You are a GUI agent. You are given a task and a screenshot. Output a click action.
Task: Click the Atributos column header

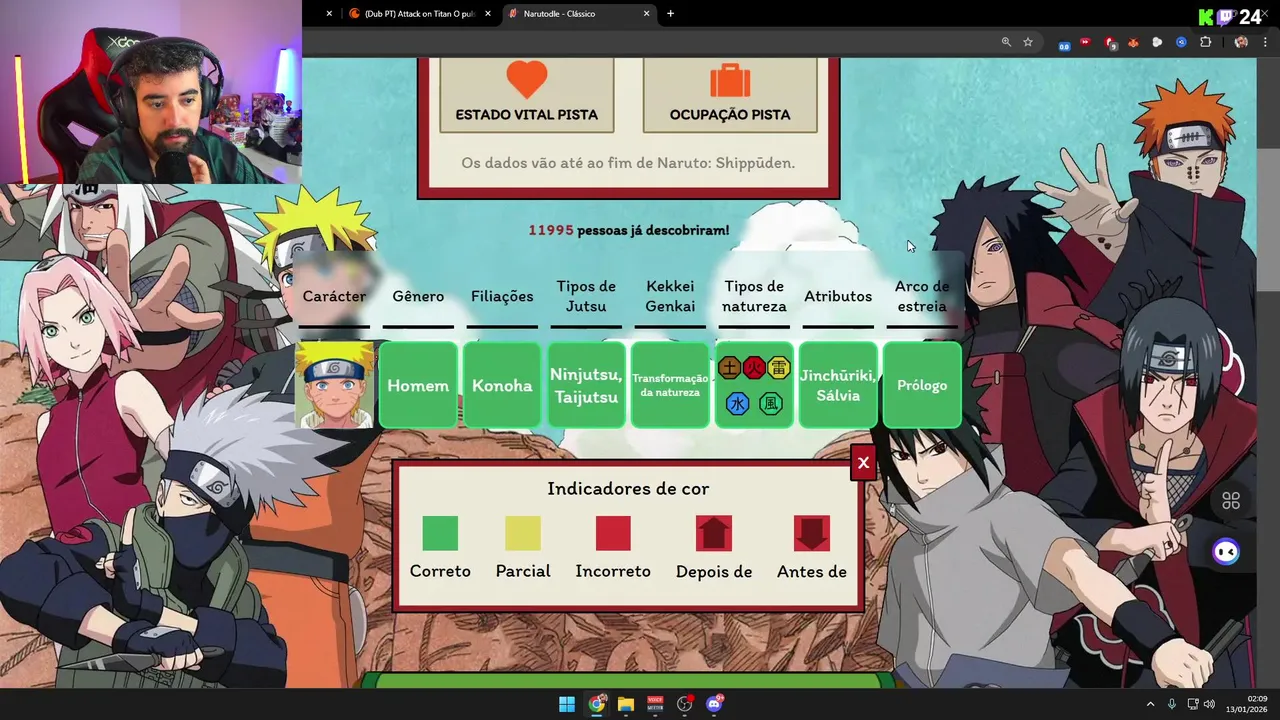(x=838, y=296)
